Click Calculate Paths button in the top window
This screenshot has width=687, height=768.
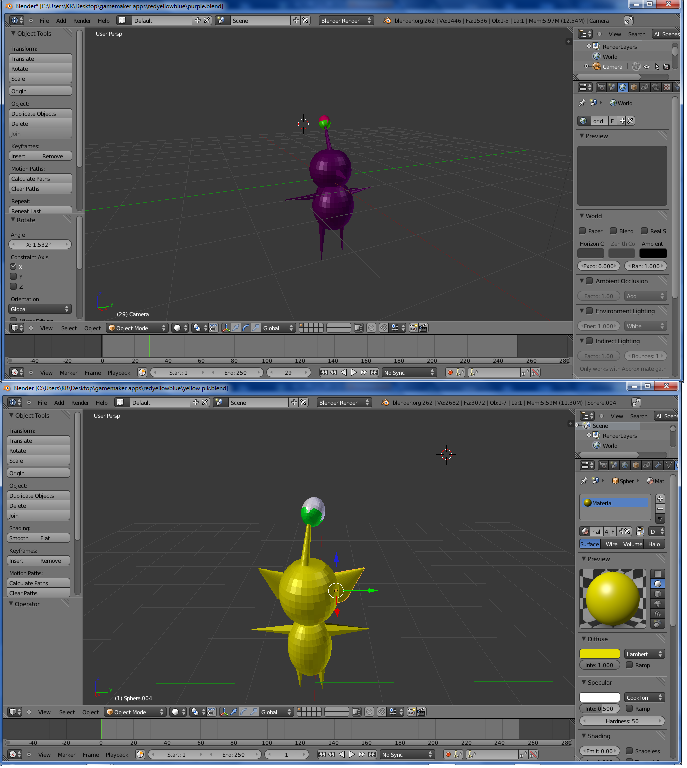(41, 179)
